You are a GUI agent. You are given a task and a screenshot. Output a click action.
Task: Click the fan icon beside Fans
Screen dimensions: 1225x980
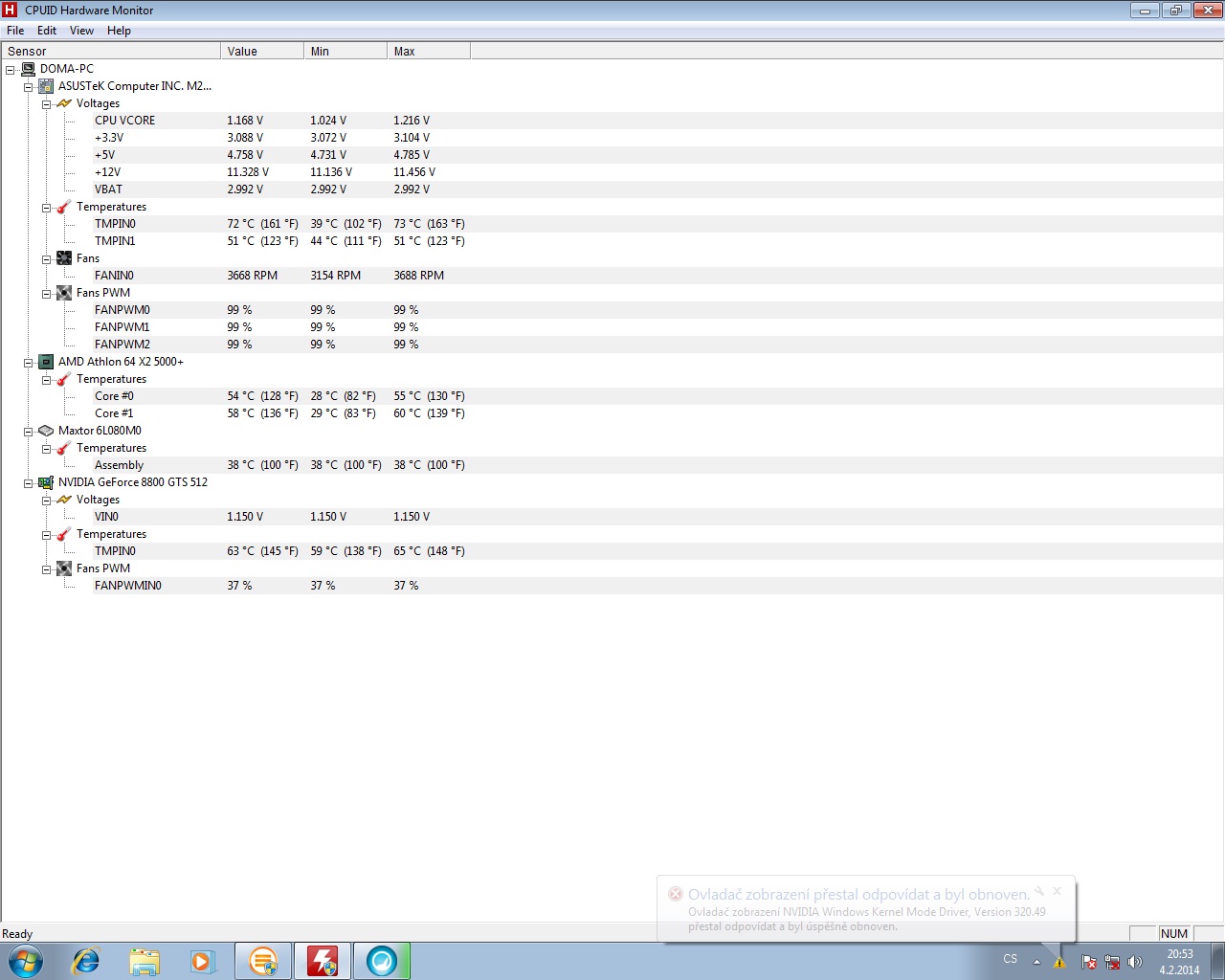pyautogui.click(x=64, y=258)
